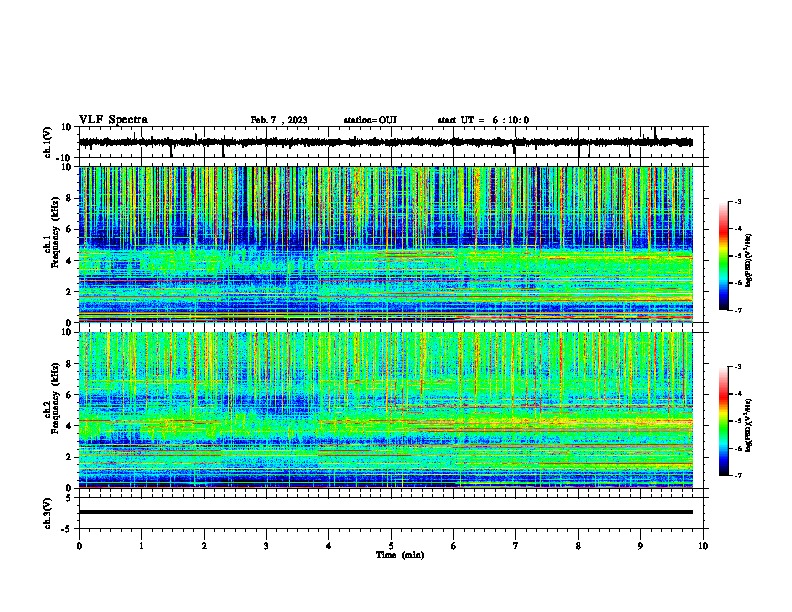Viewport: 792px width, 612px height.
Task: Click the "VLF Spectra" plot title
Action: [x=113, y=120]
